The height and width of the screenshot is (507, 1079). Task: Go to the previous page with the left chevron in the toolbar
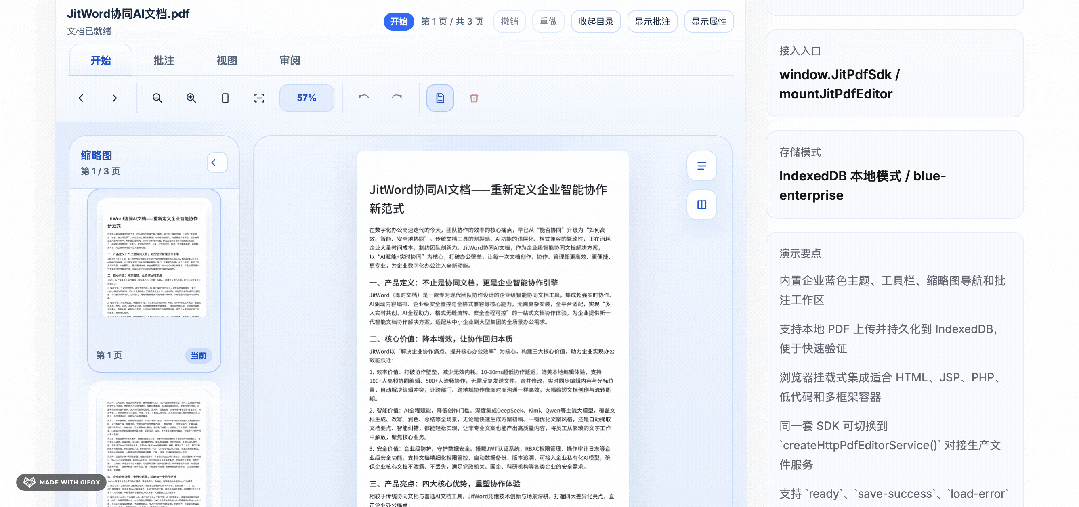[x=81, y=98]
